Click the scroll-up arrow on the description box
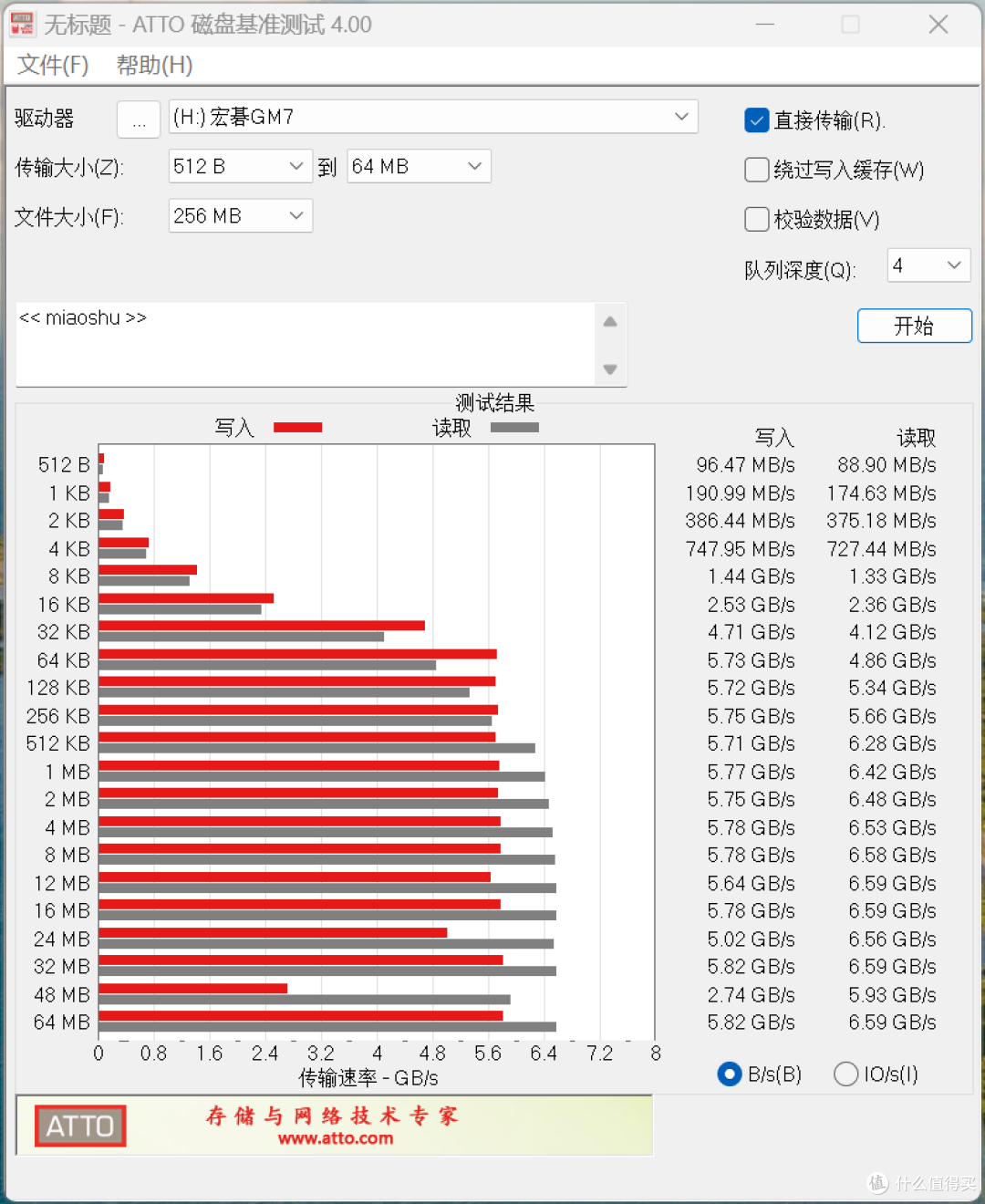The image size is (985, 1204). click(610, 321)
